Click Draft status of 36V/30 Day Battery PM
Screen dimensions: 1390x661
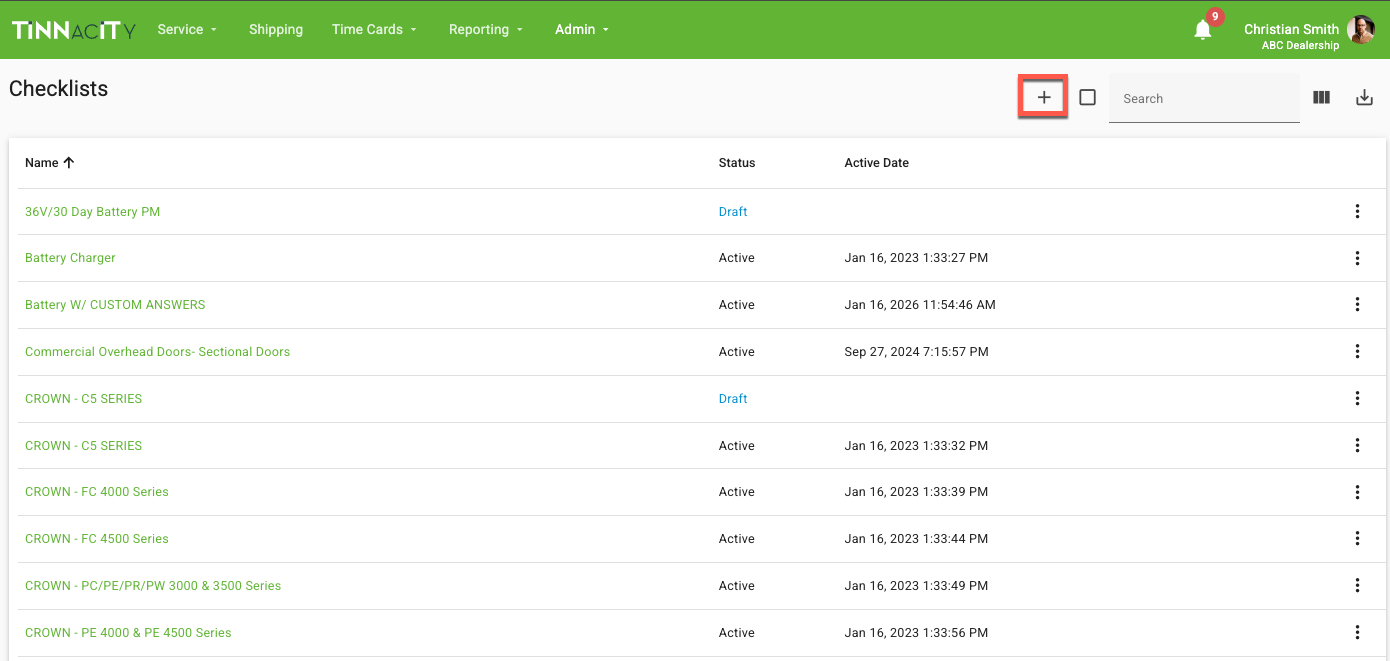[733, 212]
